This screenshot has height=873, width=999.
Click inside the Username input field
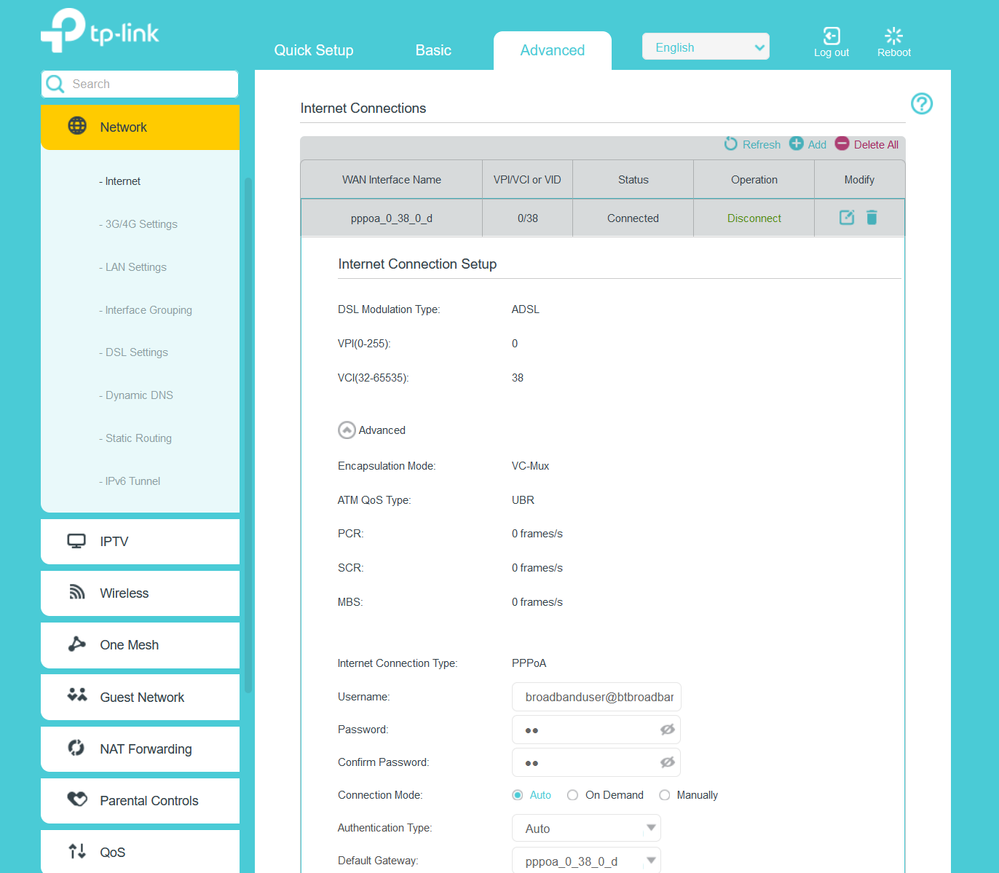[x=596, y=696]
